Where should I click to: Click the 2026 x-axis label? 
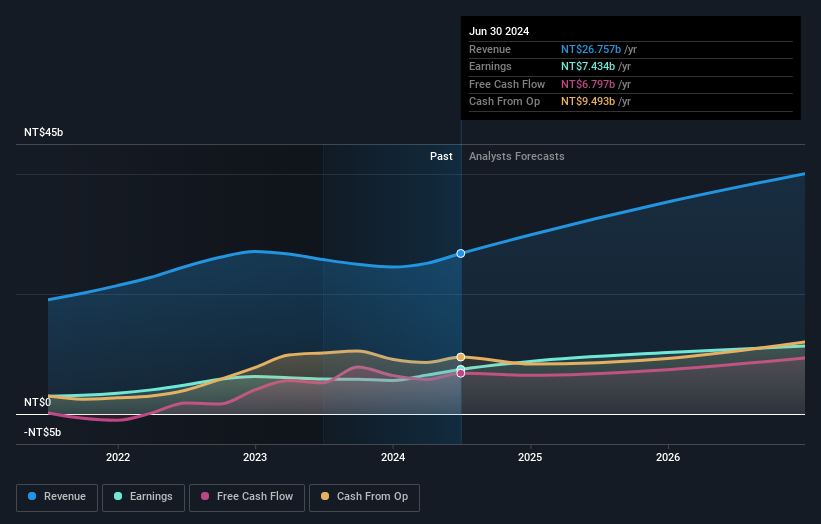(668, 457)
